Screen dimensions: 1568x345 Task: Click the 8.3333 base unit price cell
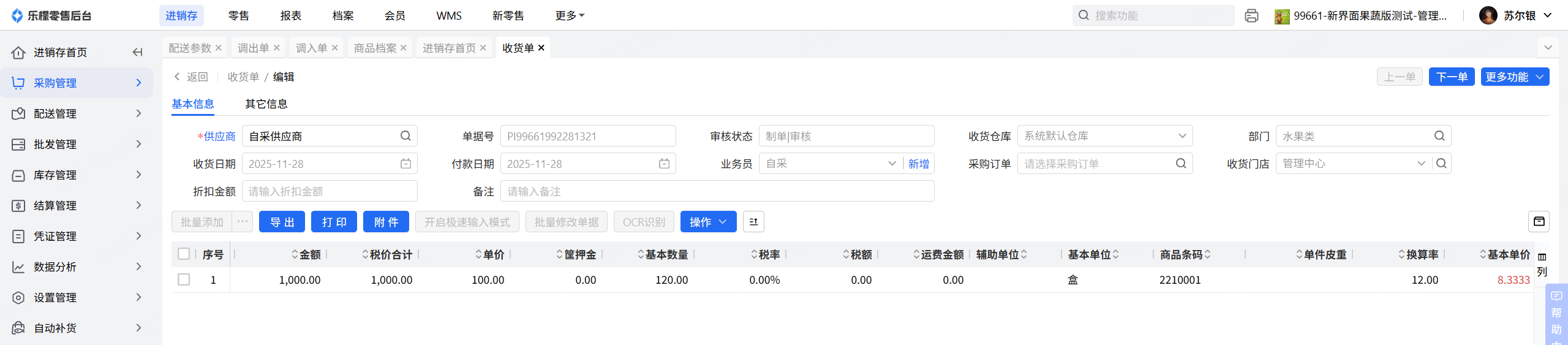tap(1513, 280)
